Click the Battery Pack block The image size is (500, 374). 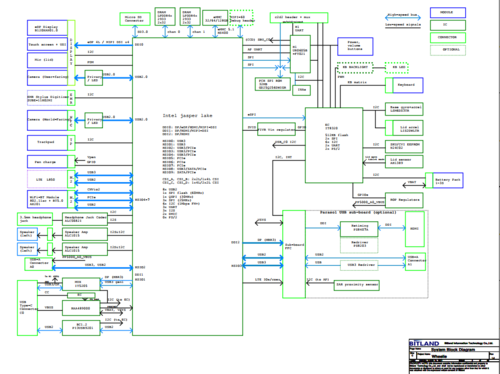point(448,181)
